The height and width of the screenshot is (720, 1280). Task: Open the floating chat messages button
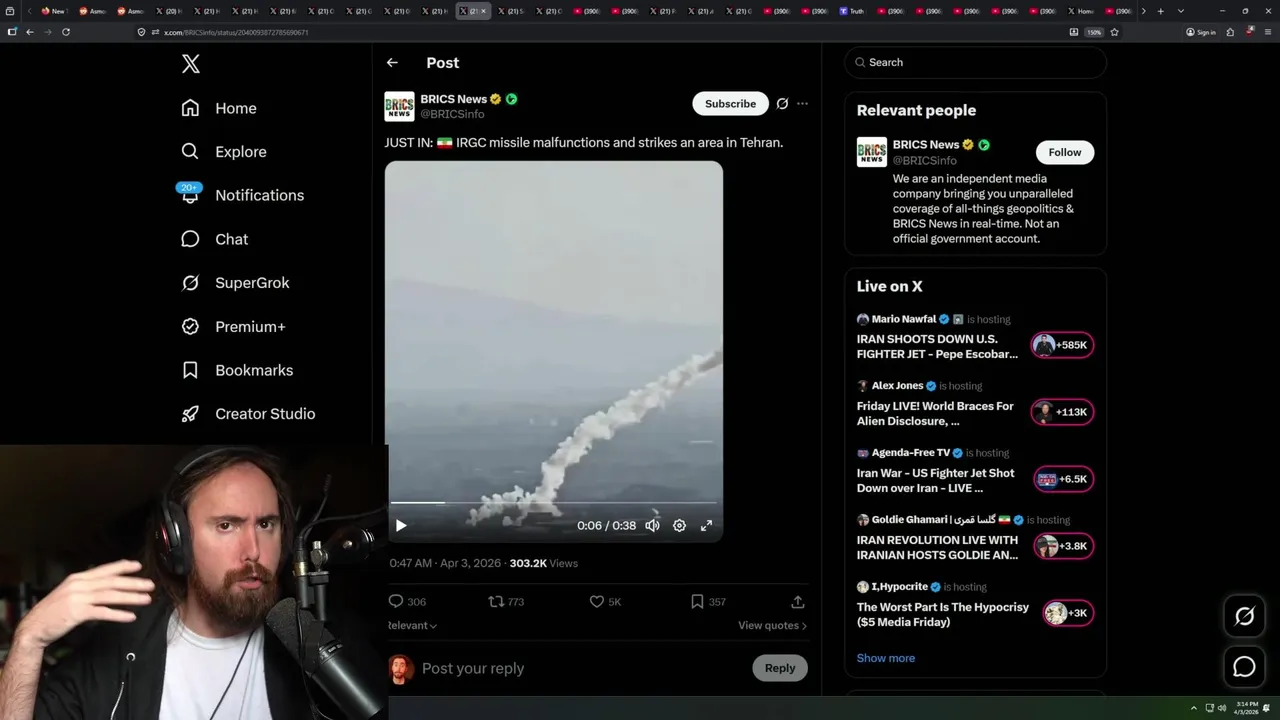tap(1244, 667)
